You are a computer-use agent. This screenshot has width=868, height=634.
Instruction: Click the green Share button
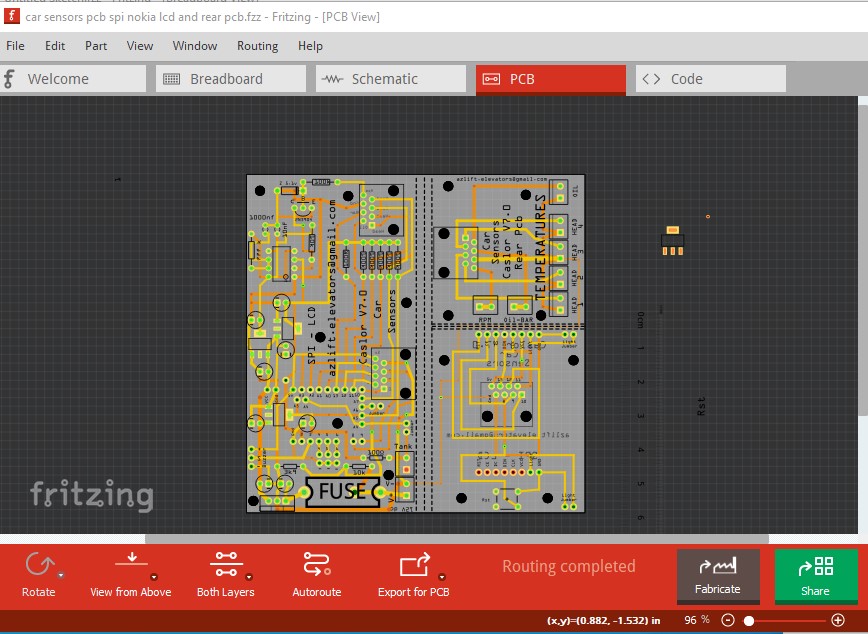tap(816, 575)
